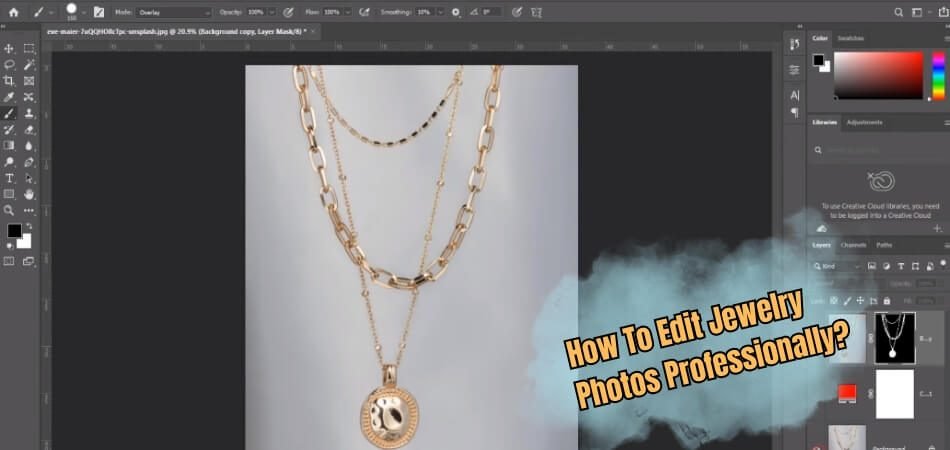
Task: Click the Home icon in options bar
Action: pos(13,12)
